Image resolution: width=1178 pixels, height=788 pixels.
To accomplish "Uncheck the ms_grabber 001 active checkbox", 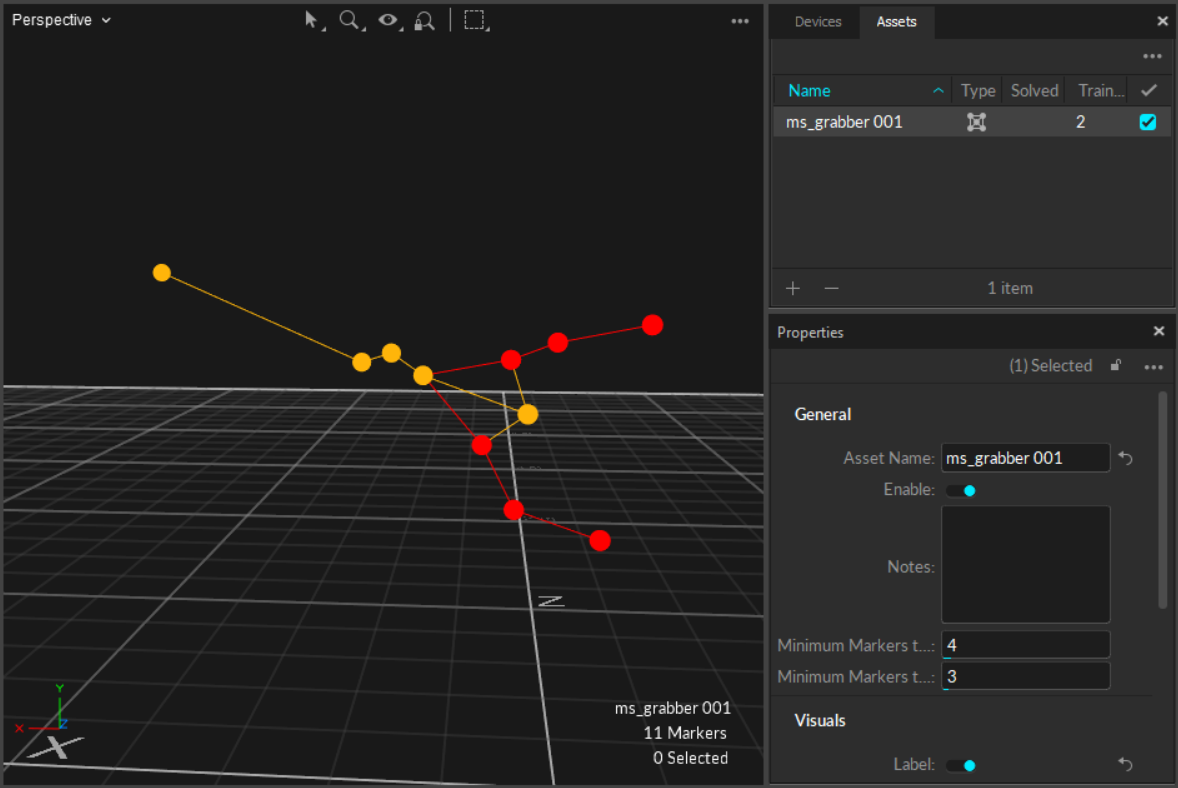I will tap(1148, 122).
